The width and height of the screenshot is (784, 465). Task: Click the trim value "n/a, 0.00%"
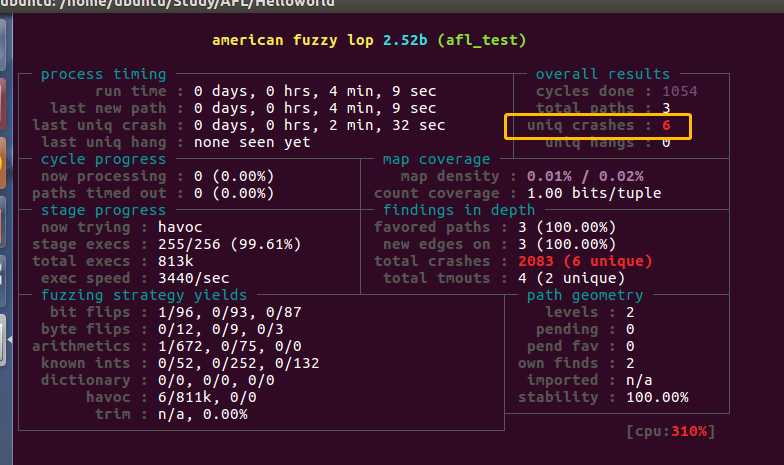coord(202,414)
